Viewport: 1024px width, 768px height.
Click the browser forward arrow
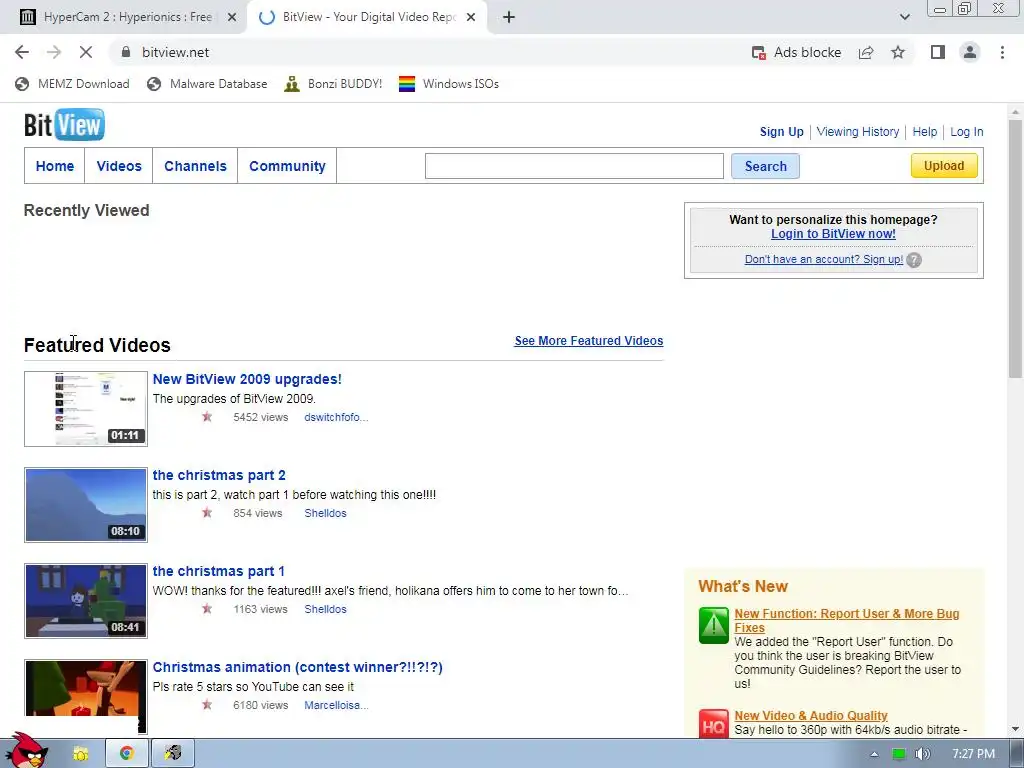coord(54,52)
